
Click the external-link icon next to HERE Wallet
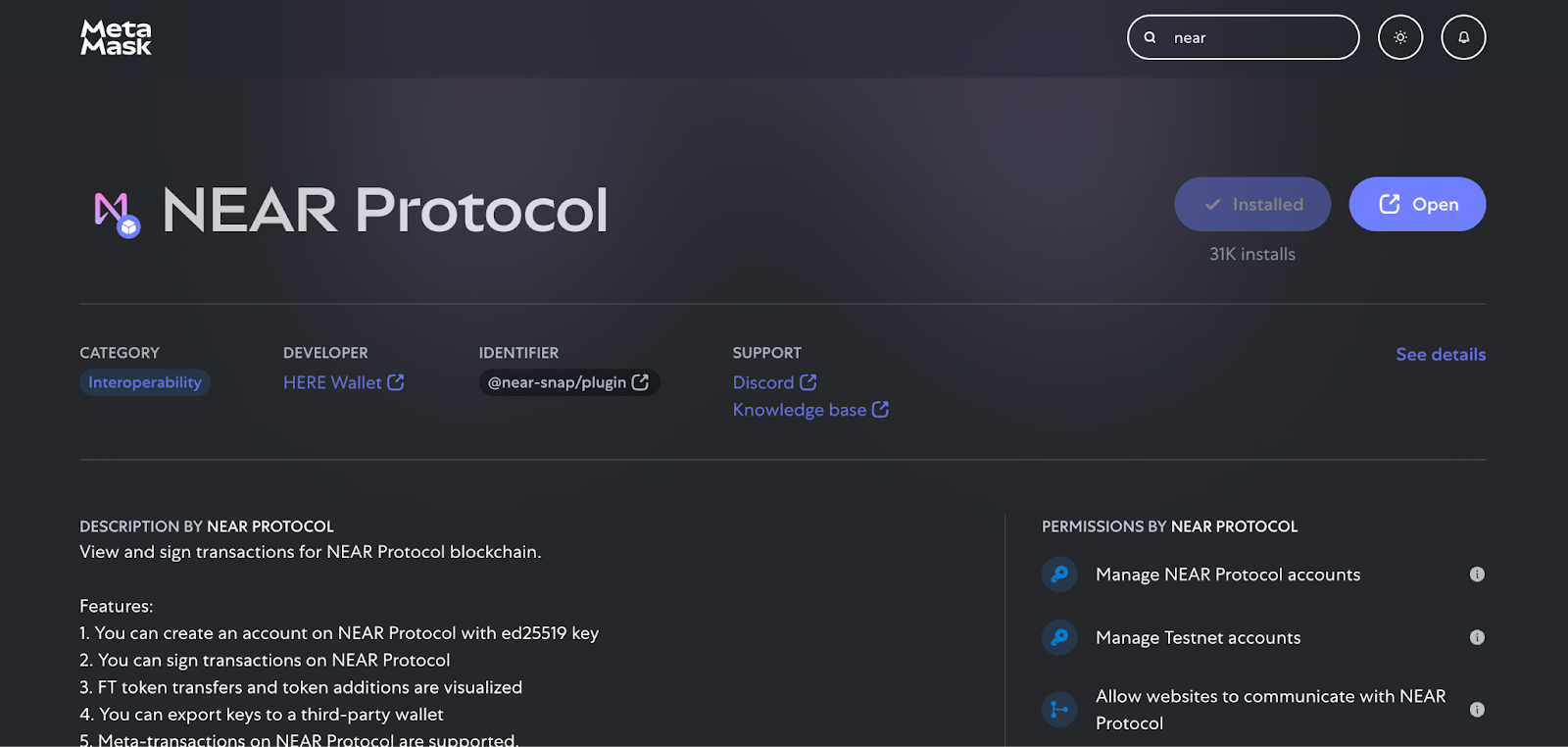[x=396, y=382]
